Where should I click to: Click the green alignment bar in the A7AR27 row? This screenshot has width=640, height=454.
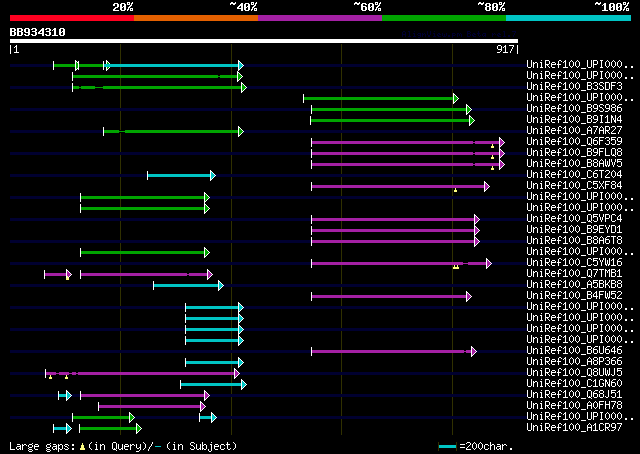pyautogui.click(x=173, y=131)
